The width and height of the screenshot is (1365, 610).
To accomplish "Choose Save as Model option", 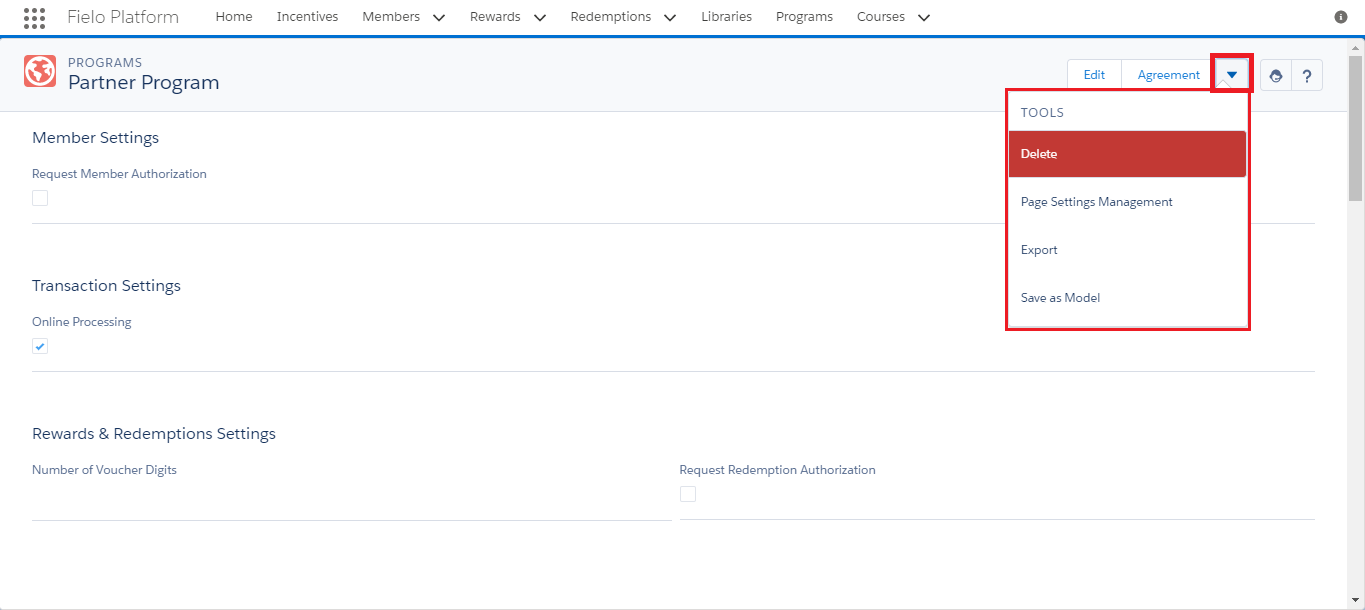I will coord(1127,298).
